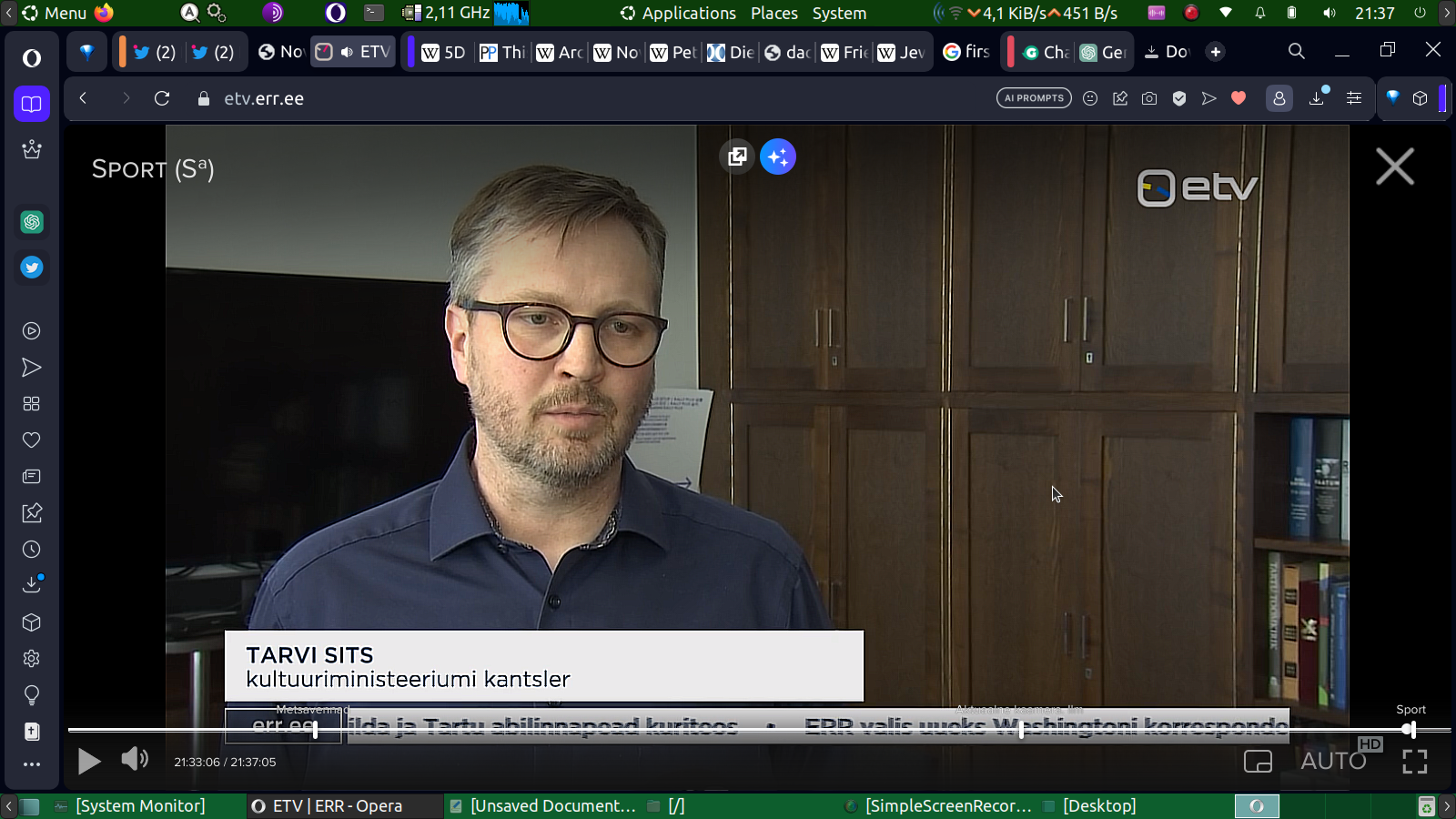Take a snapshot with the camera icon
The image size is (1456, 819).
[1149, 98]
